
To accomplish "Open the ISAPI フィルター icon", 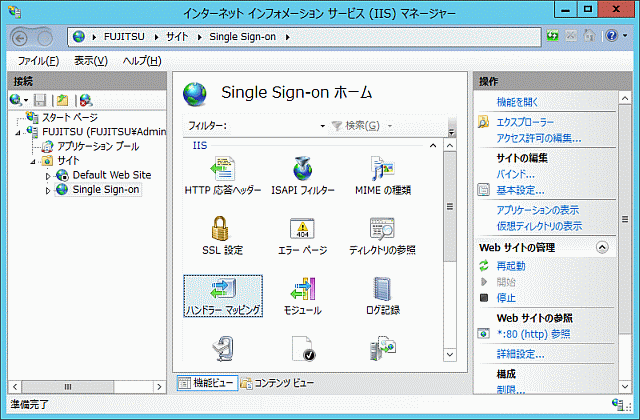I will (302, 171).
